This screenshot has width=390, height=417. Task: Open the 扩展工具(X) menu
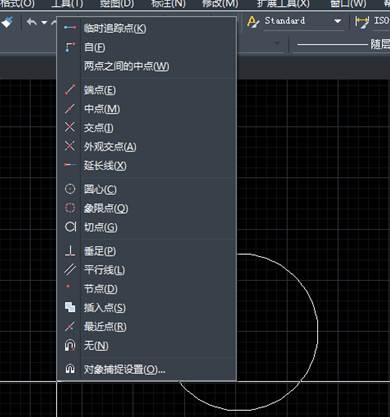[283, 4]
